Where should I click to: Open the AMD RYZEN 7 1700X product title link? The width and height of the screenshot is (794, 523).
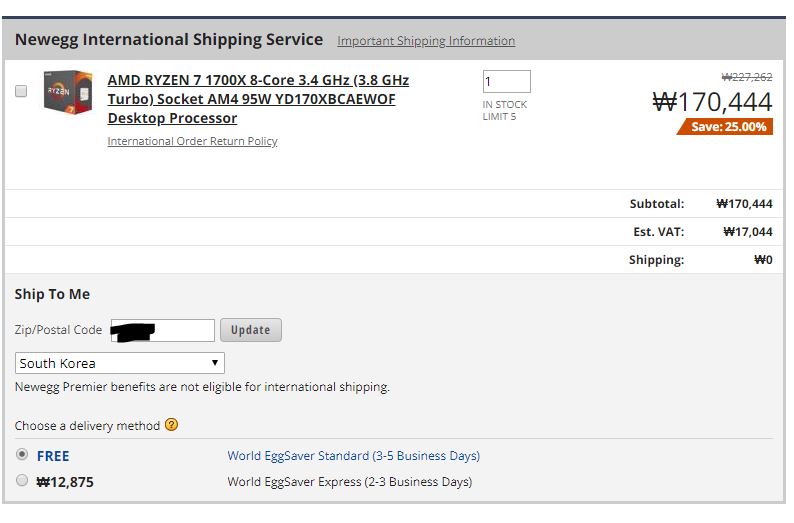click(x=258, y=99)
